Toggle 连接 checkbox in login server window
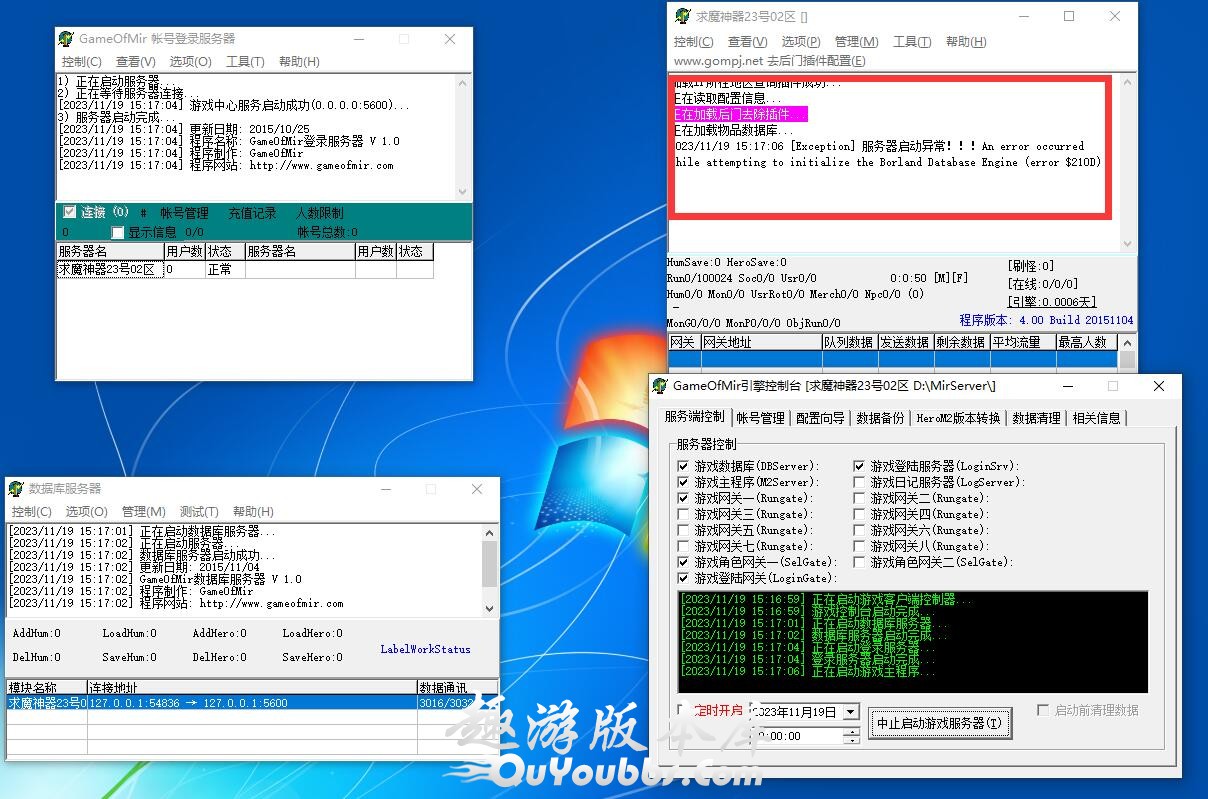 point(69,212)
